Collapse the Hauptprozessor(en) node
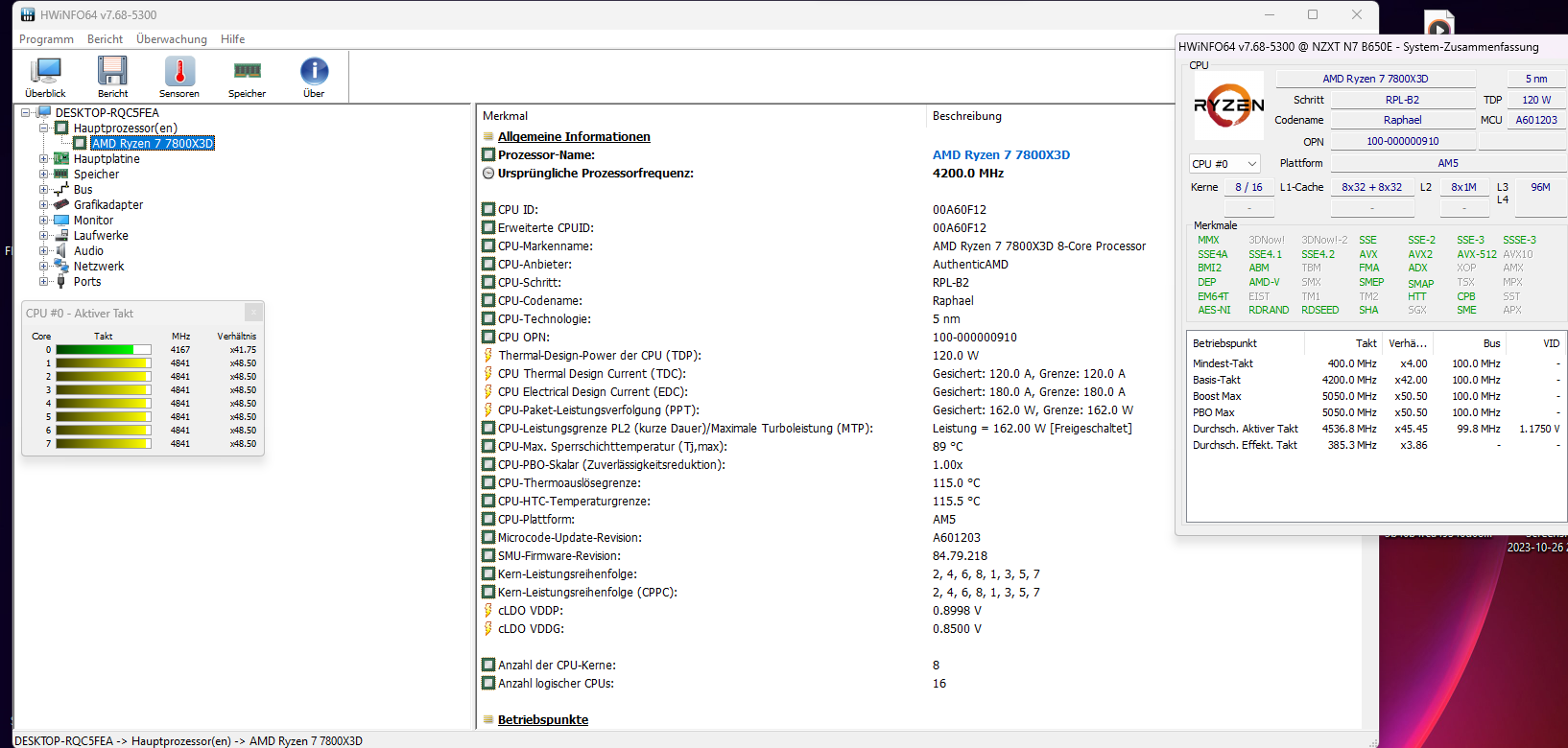 coord(43,129)
